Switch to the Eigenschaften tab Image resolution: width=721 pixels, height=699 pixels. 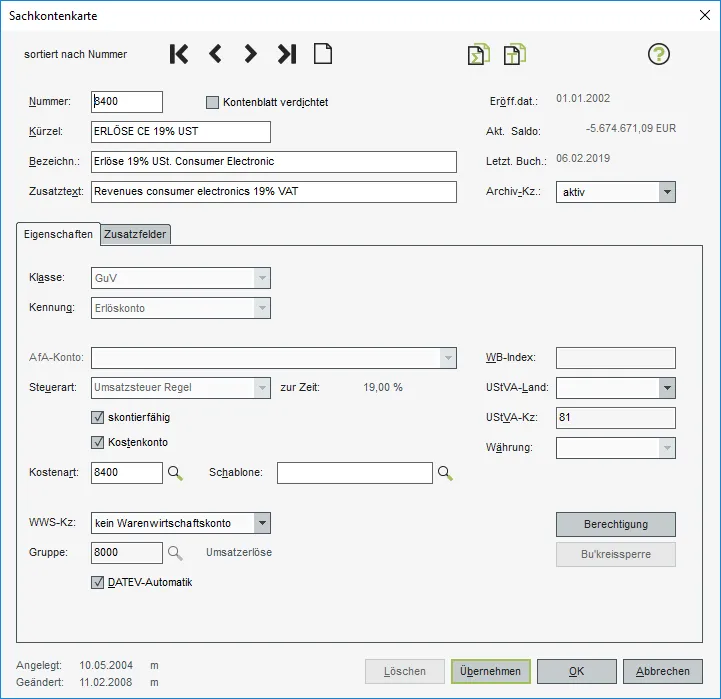pos(58,234)
